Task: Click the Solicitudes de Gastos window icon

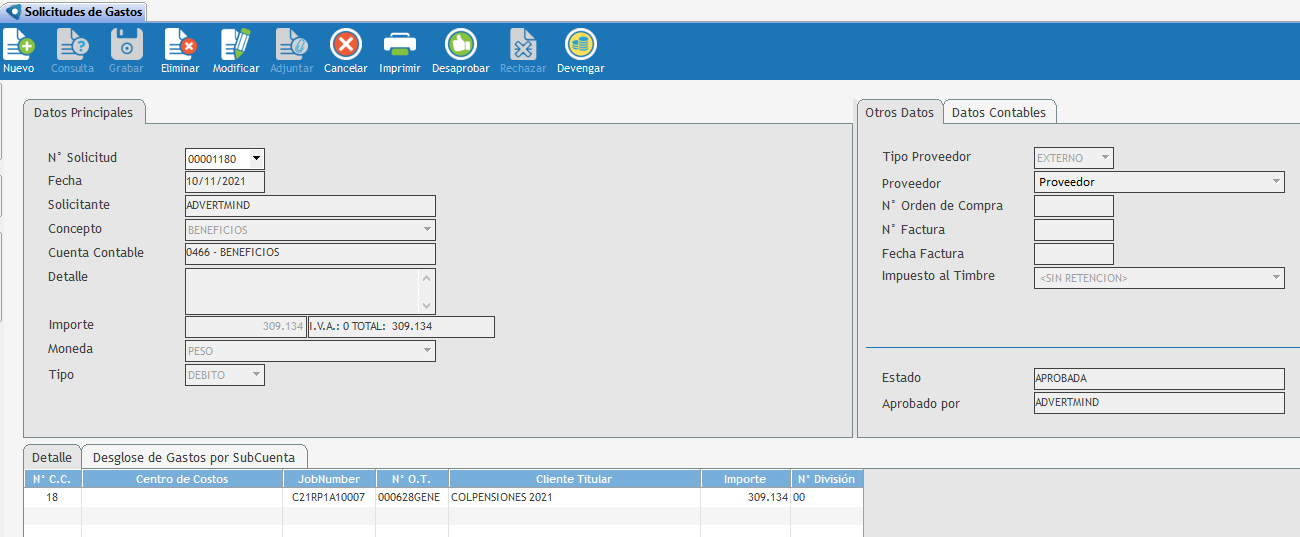Action: click(13, 12)
